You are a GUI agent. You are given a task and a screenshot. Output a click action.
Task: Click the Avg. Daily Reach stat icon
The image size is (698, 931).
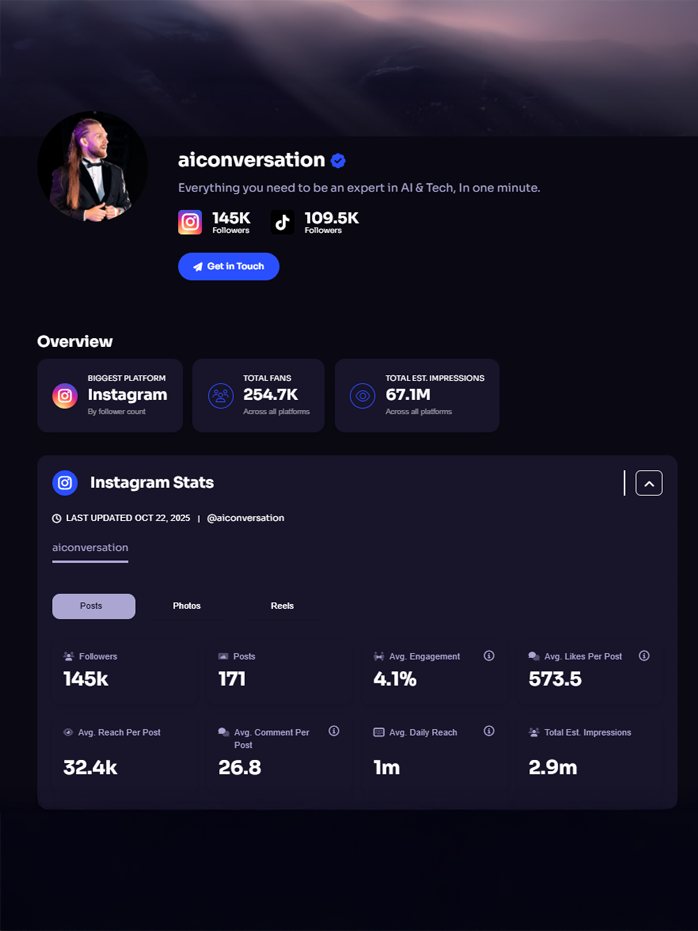tap(379, 732)
